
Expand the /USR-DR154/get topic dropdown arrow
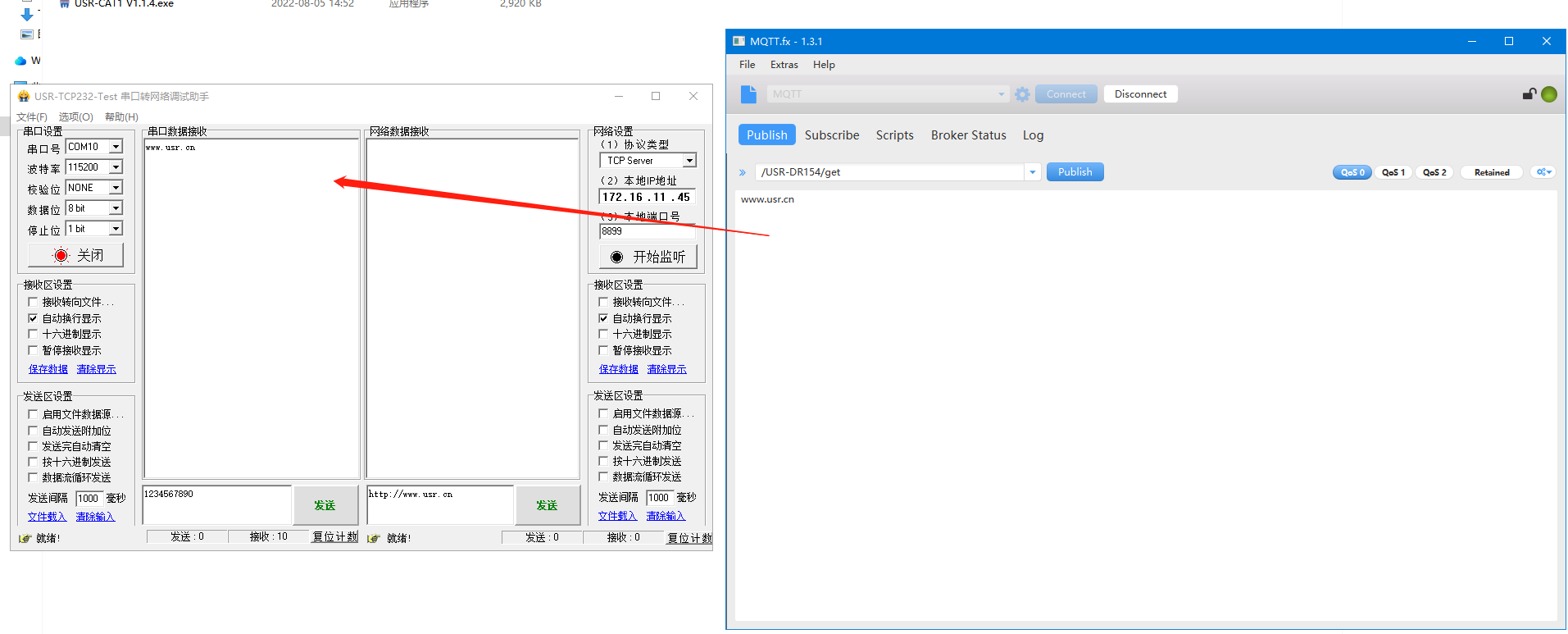(x=1033, y=172)
